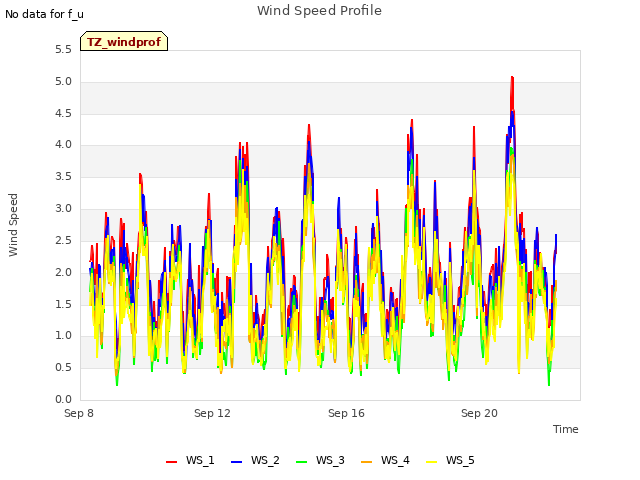Click the 3.5 y-axis tick label
This screenshot has height=480, width=640.
tap(63, 177)
